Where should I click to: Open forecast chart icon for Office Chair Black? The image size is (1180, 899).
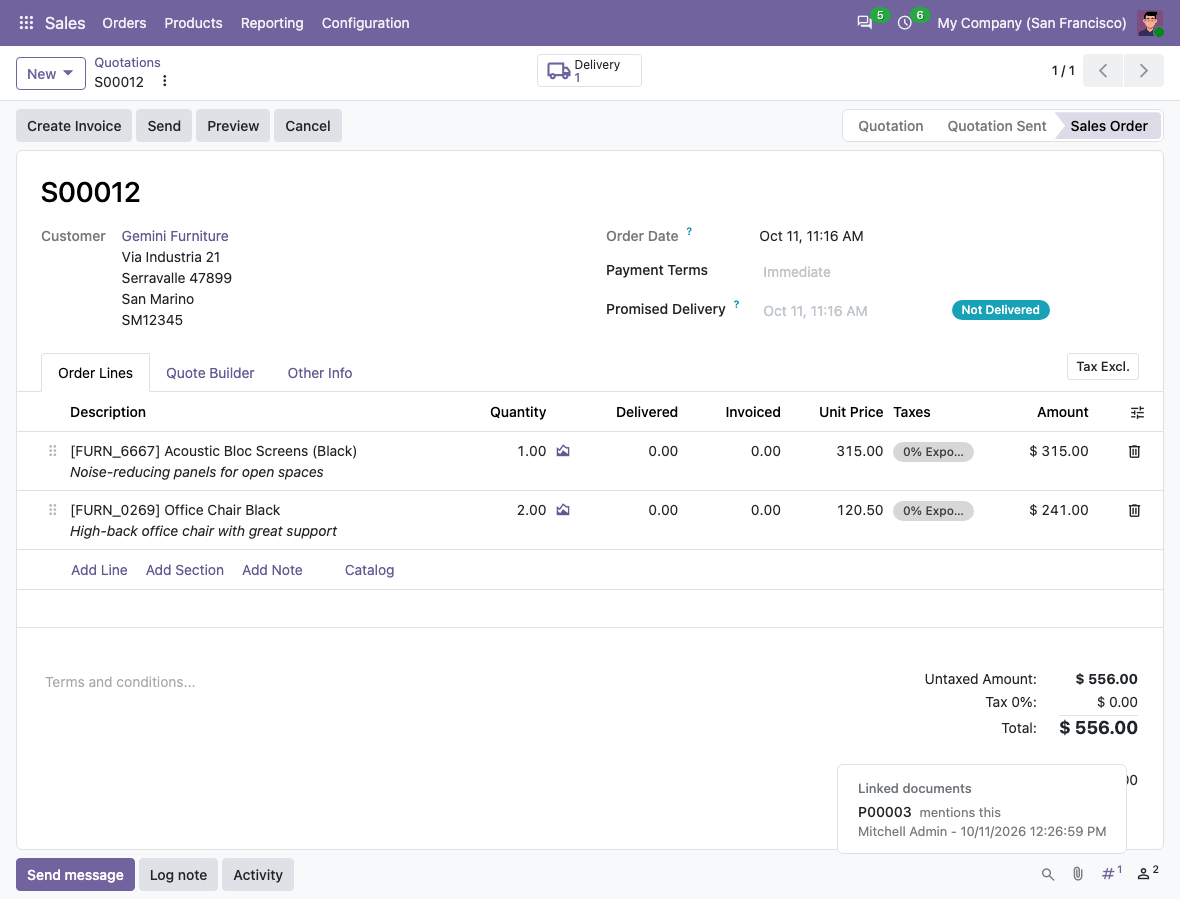(563, 510)
